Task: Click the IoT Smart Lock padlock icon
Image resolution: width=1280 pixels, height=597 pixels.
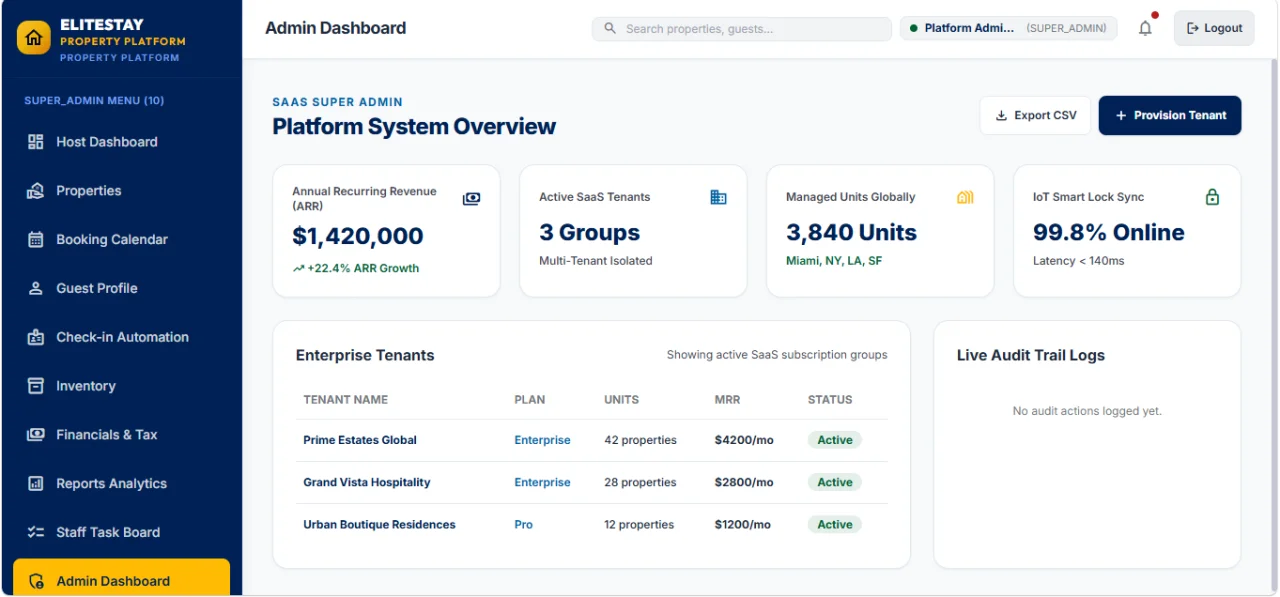Action: coord(1212,197)
